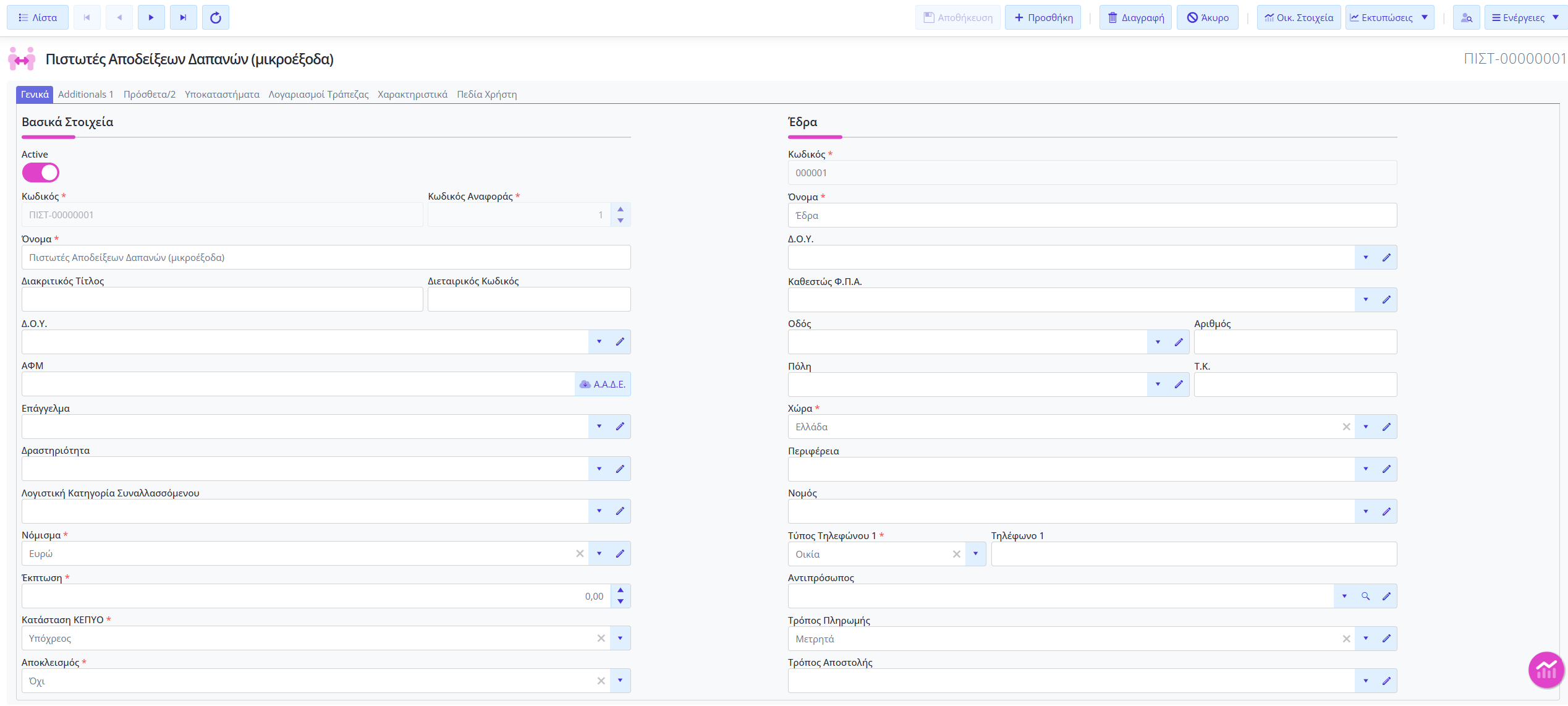
Task: Edit the Νόμισμα entry with pencil
Action: point(620,553)
